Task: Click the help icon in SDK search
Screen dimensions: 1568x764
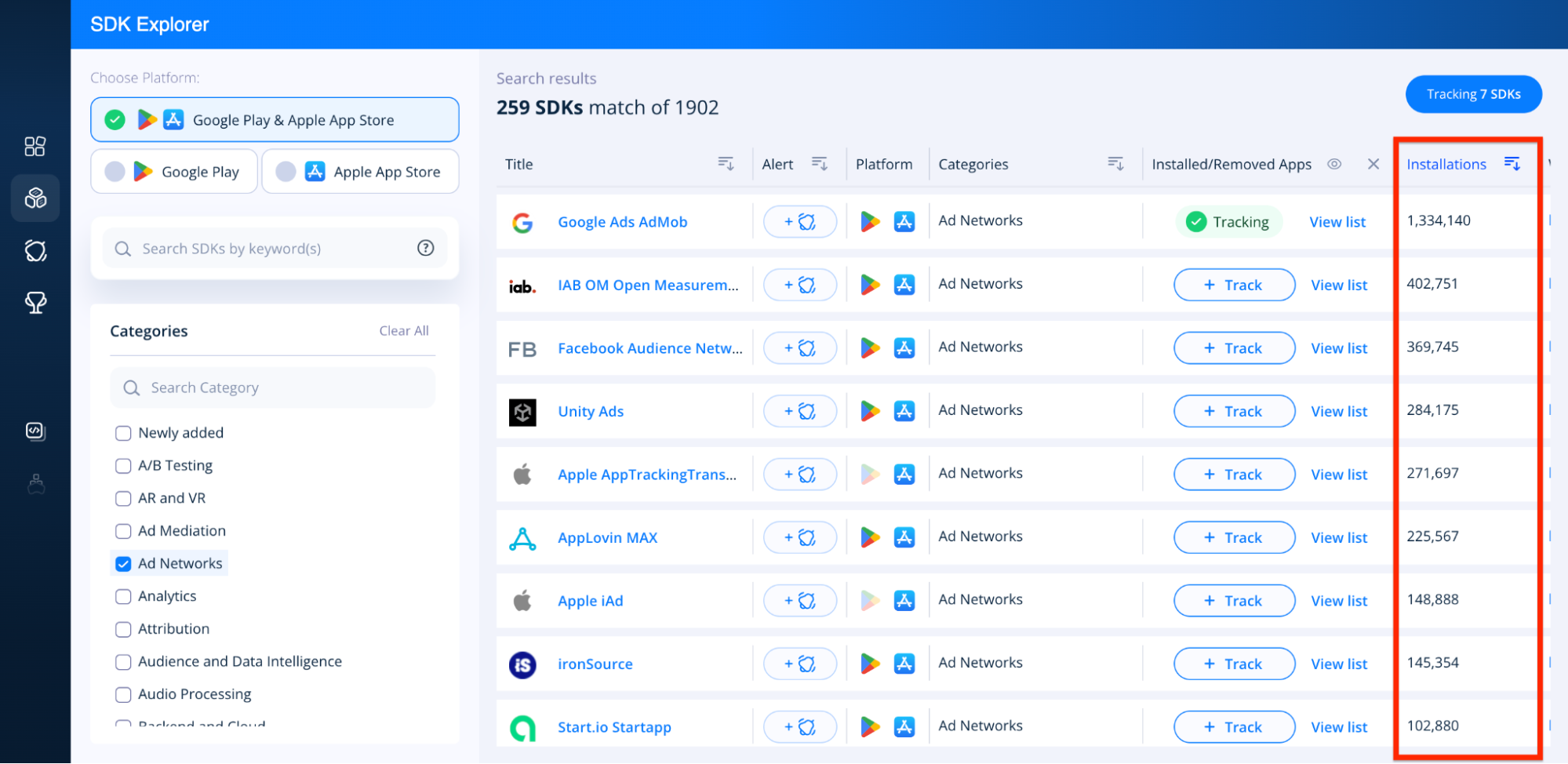Action: 426,248
